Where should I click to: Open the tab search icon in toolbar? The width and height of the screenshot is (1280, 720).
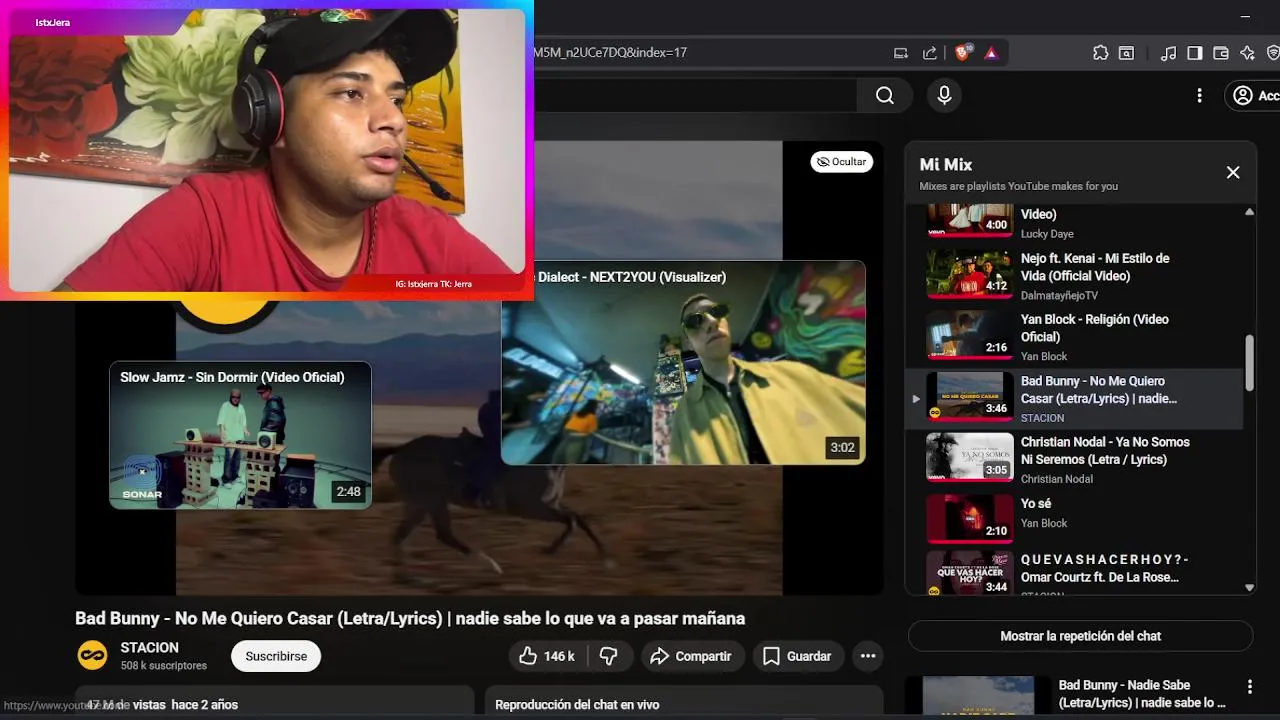click(1126, 53)
